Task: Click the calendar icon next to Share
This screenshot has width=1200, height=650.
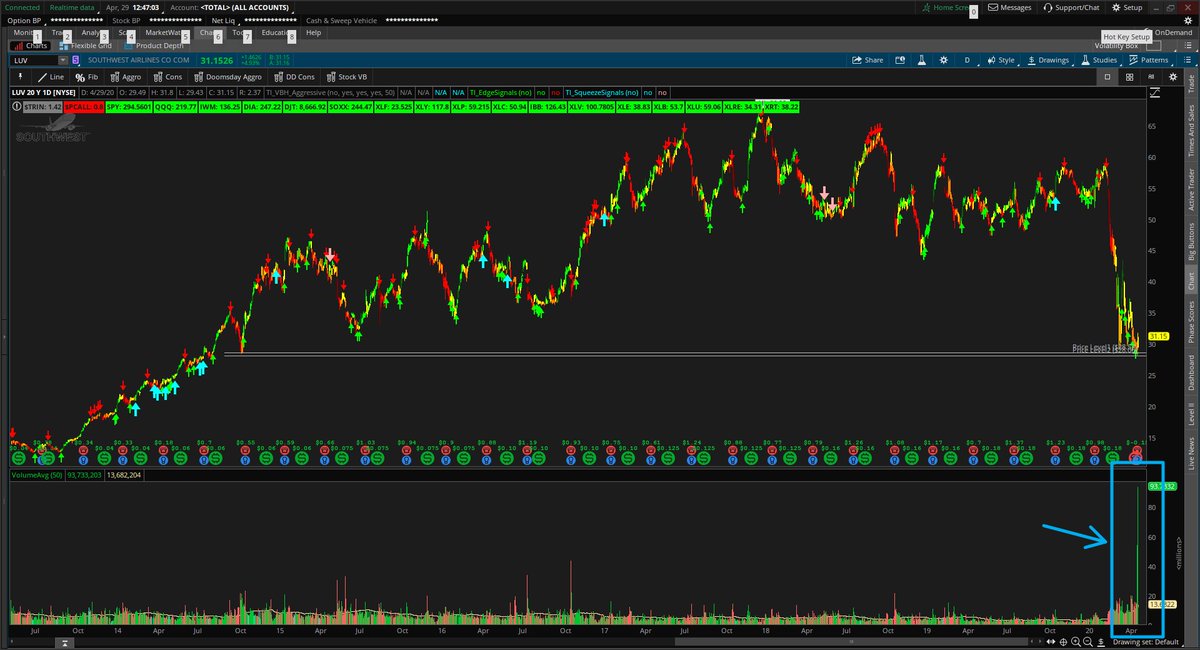Action: point(900,60)
